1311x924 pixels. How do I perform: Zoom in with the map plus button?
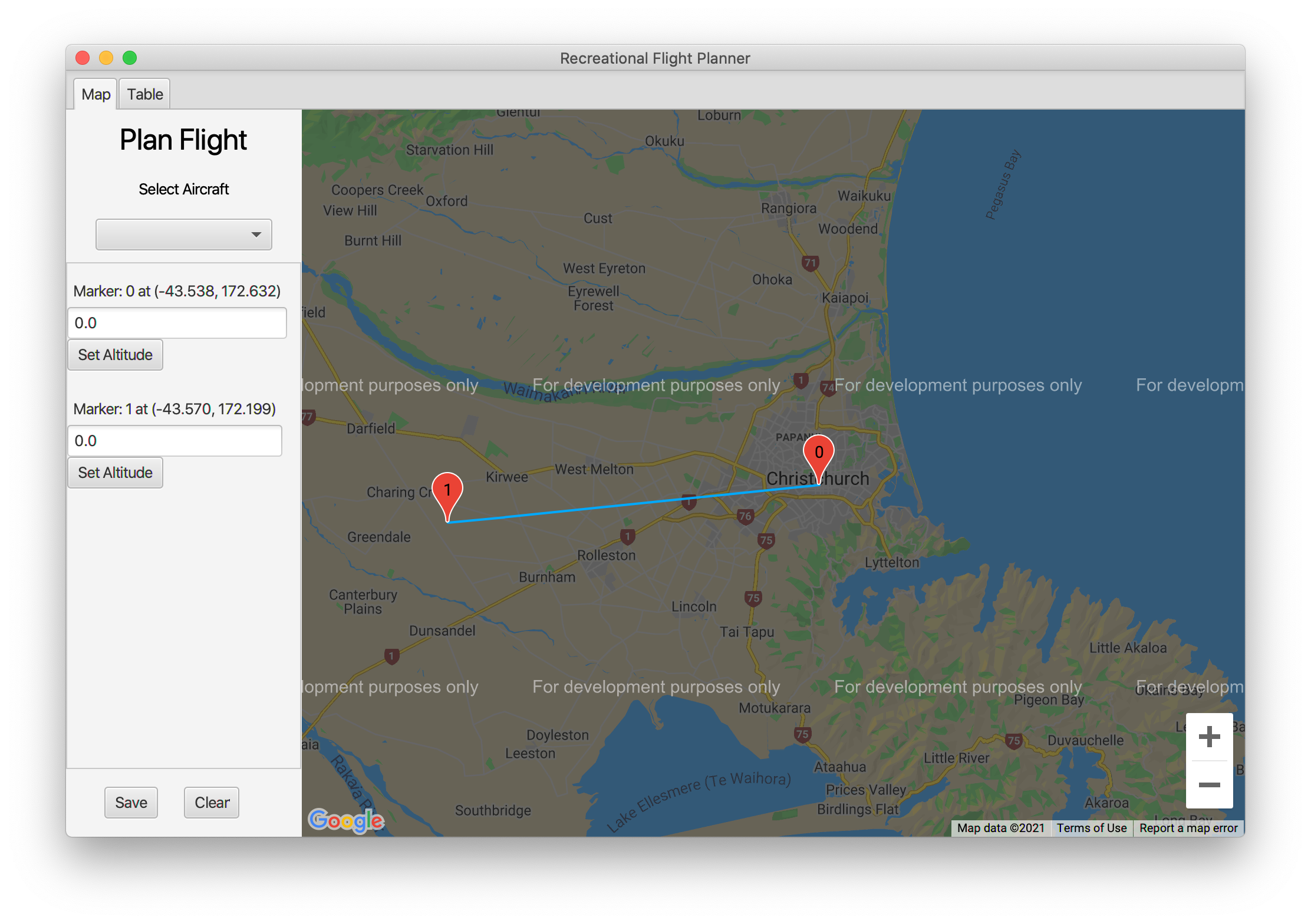pos(1209,737)
